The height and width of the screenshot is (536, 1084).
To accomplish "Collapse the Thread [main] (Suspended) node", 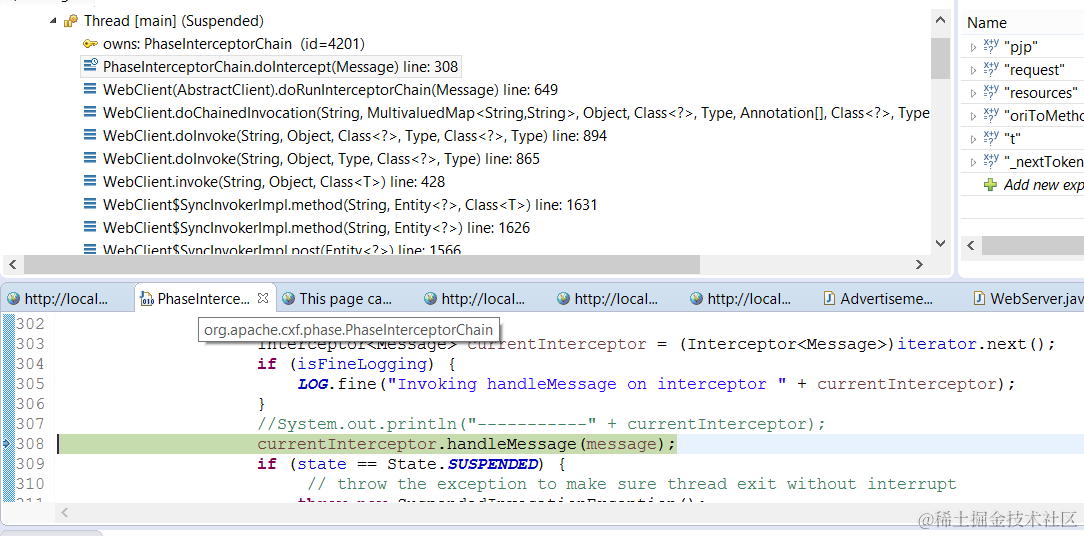I will pos(53,21).
